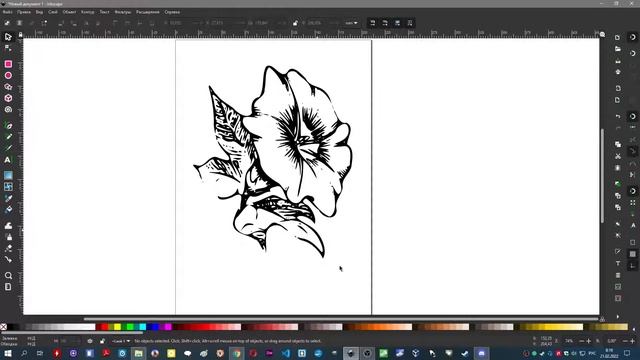This screenshot has height=360, width=640.
Task: Click the horizontal canvas scrollbar
Action: pos(341,319)
